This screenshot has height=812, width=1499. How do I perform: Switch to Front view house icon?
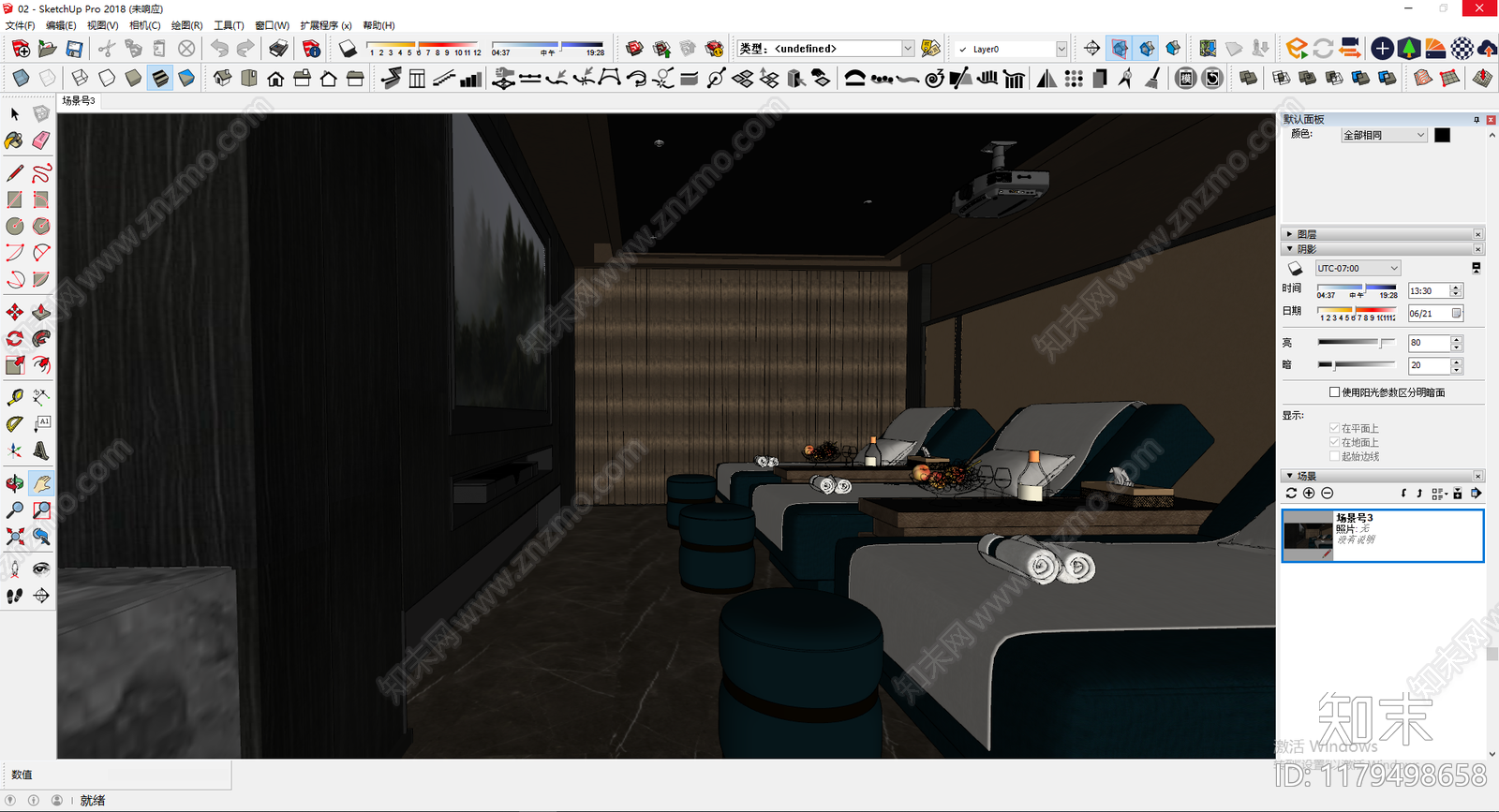[x=275, y=79]
